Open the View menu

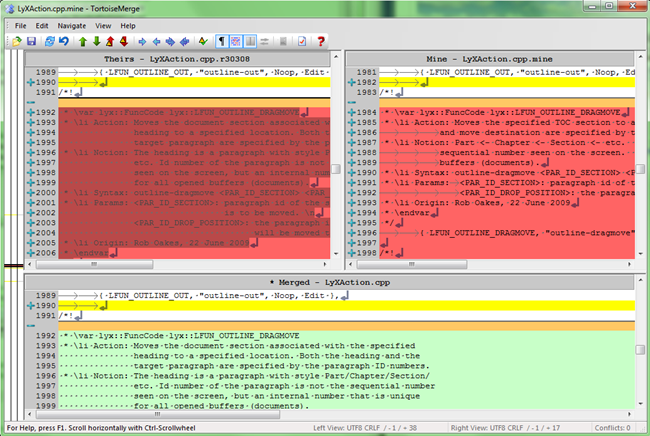pyautogui.click(x=103, y=26)
